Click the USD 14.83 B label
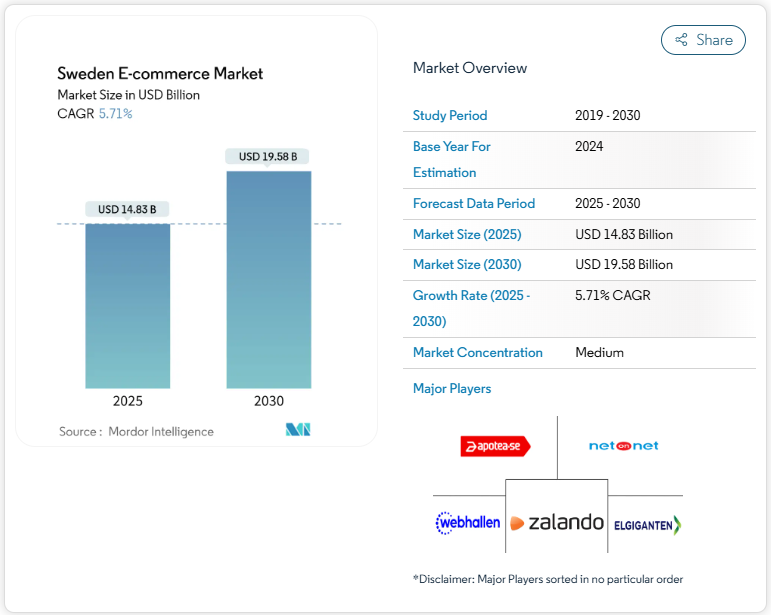The image size is (771, 615). (x=127, y=210)
